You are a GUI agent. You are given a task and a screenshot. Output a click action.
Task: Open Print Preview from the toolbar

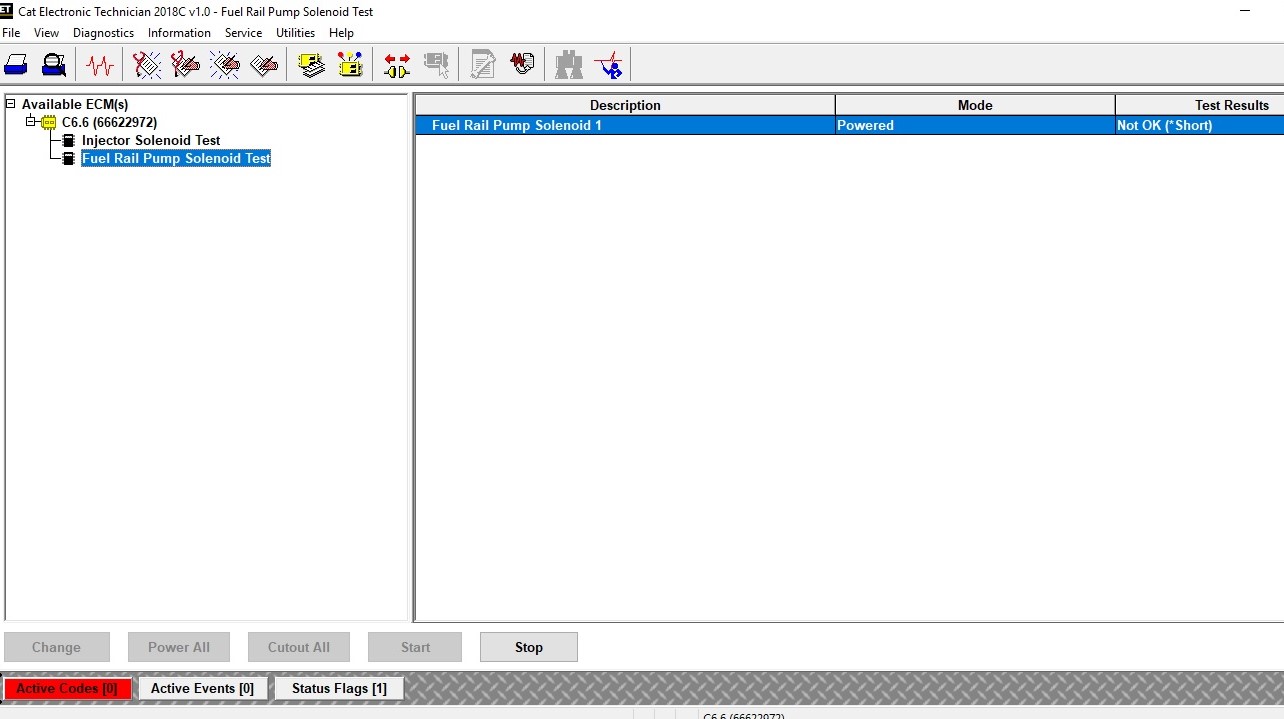54,66
